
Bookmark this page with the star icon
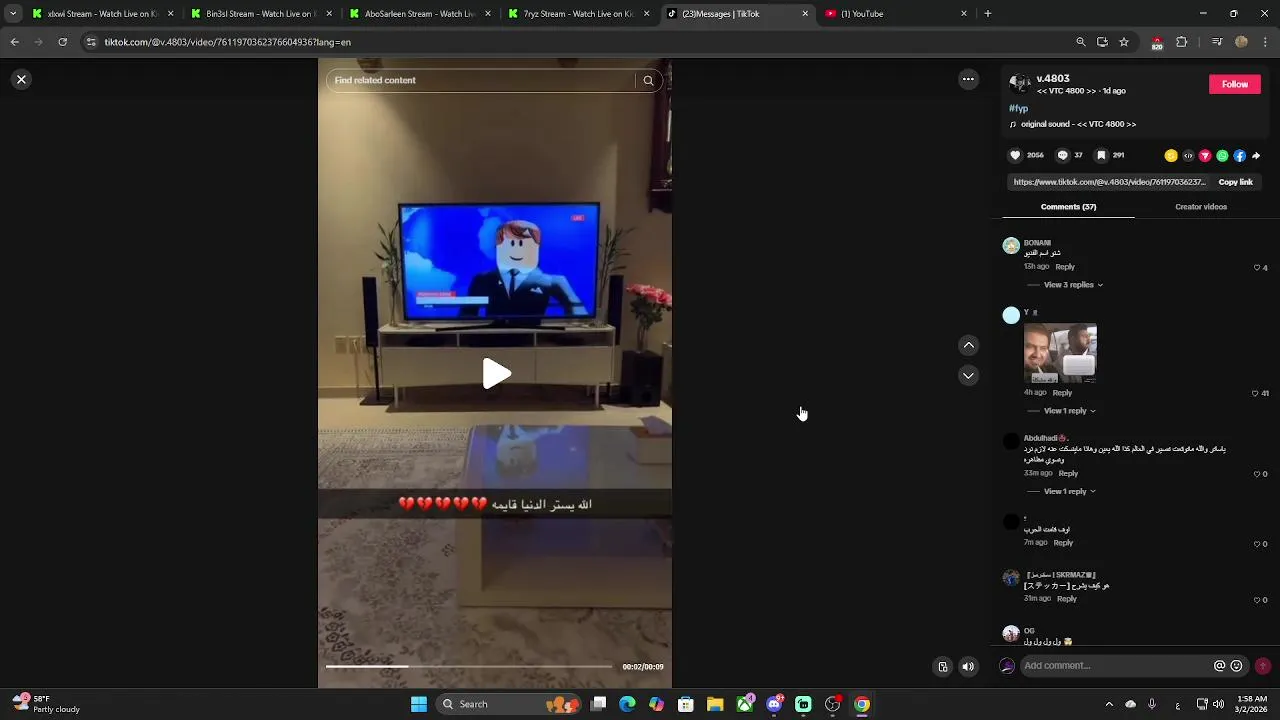1124,42
